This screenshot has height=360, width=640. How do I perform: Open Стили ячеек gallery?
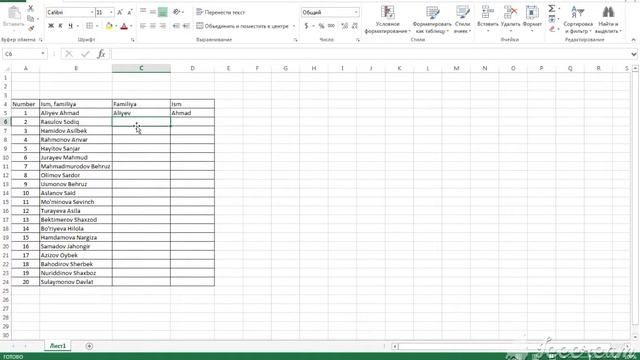462,19
